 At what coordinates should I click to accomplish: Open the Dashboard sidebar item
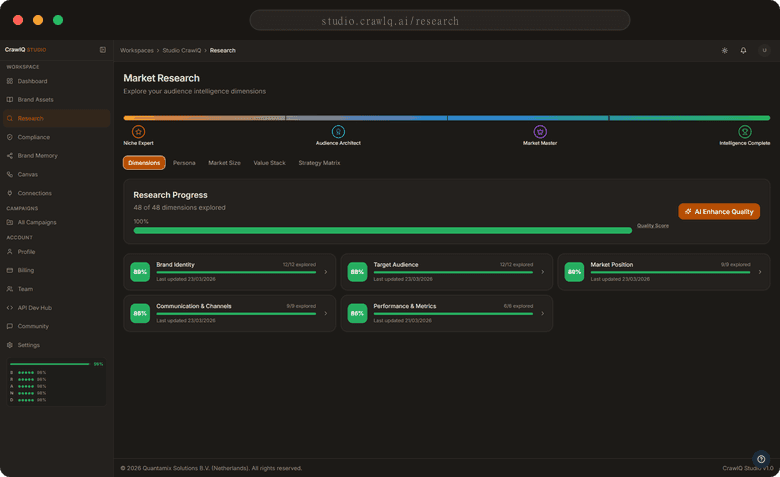point(56,81)
